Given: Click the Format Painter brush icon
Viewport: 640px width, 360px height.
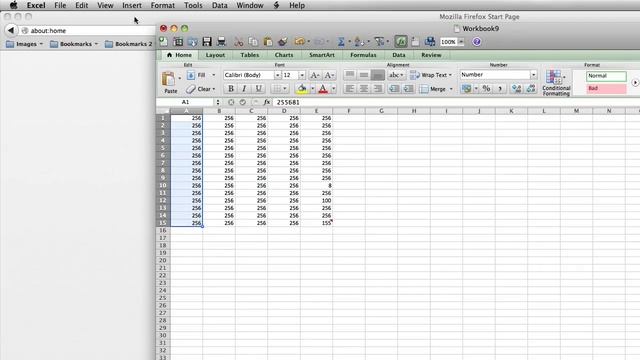Looking at the screenshot, I should tap(282, 42).
